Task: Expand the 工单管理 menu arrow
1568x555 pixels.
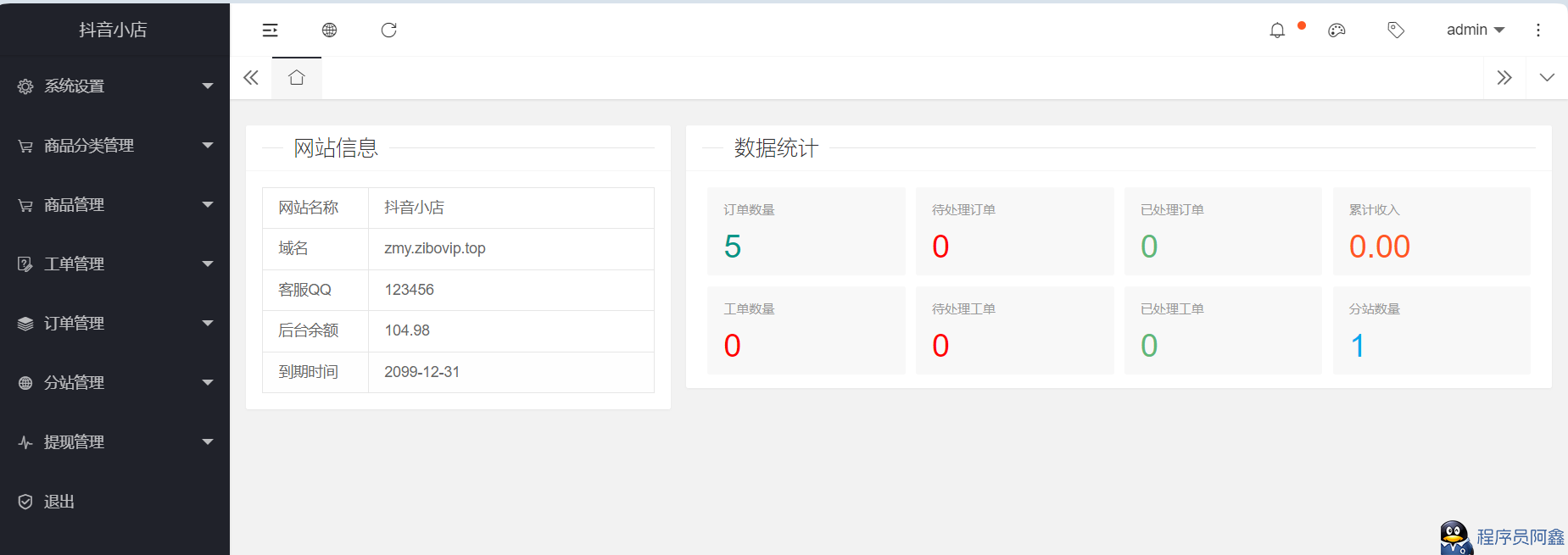Action: 208,264
